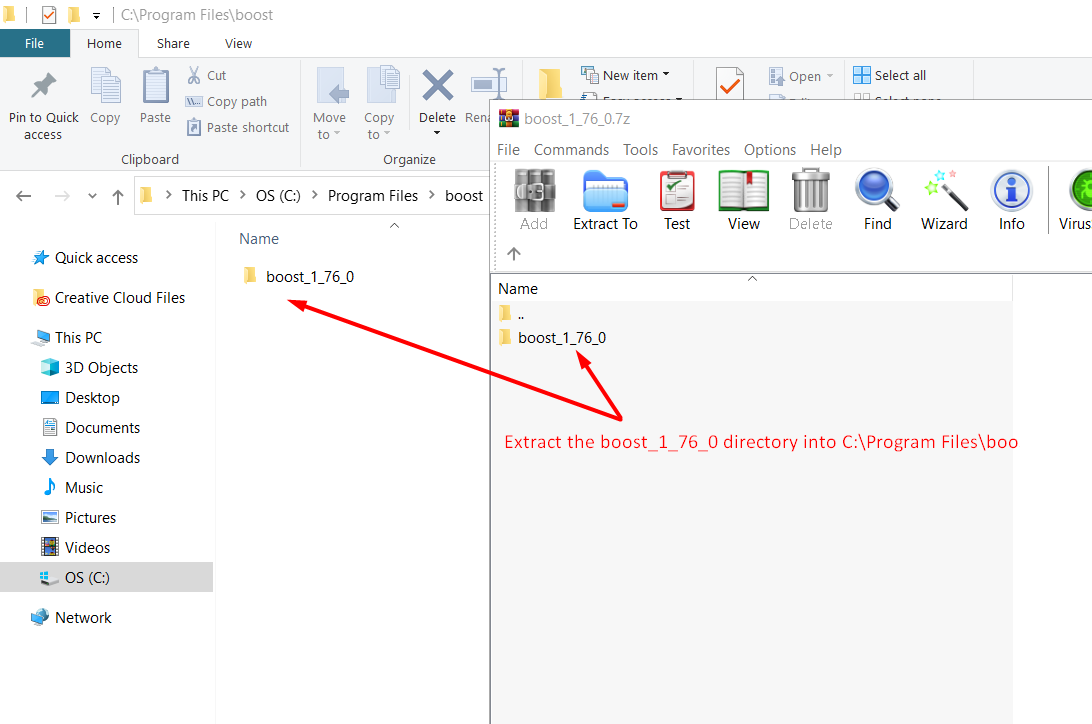Click Copy path in the ribbon
The image size is (1092, 724).
(x=226, y=102)
